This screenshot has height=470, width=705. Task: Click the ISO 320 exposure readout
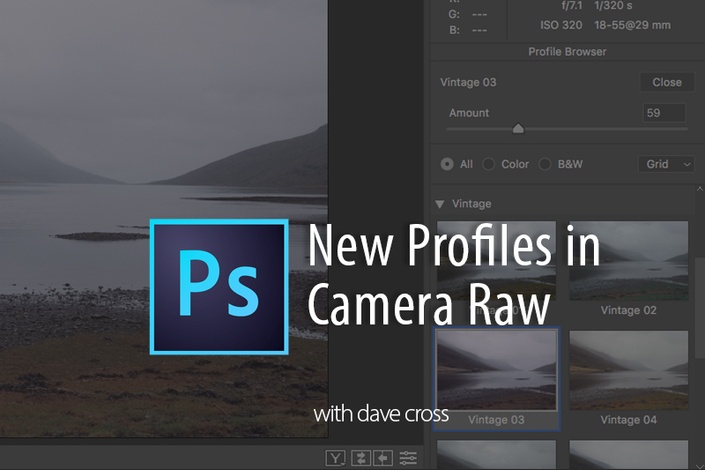click(561, 25)
